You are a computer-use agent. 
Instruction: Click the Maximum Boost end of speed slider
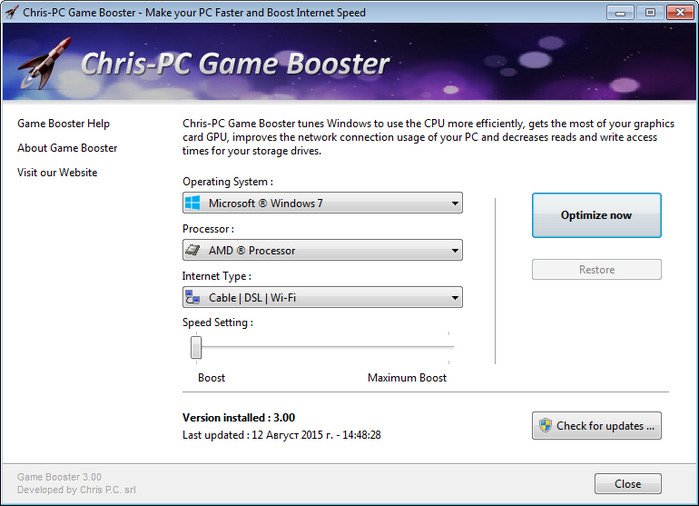pyautogui.click(x=448, y=347)
